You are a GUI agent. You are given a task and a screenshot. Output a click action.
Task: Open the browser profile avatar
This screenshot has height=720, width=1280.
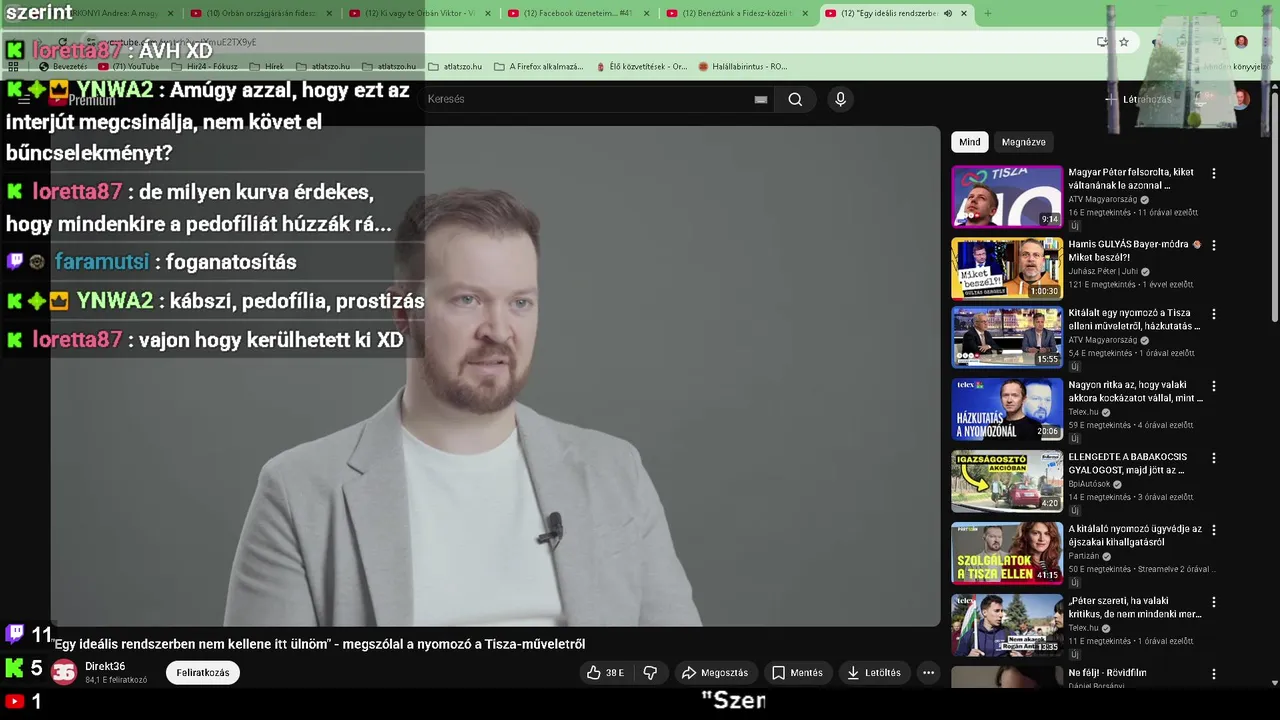1241,42
